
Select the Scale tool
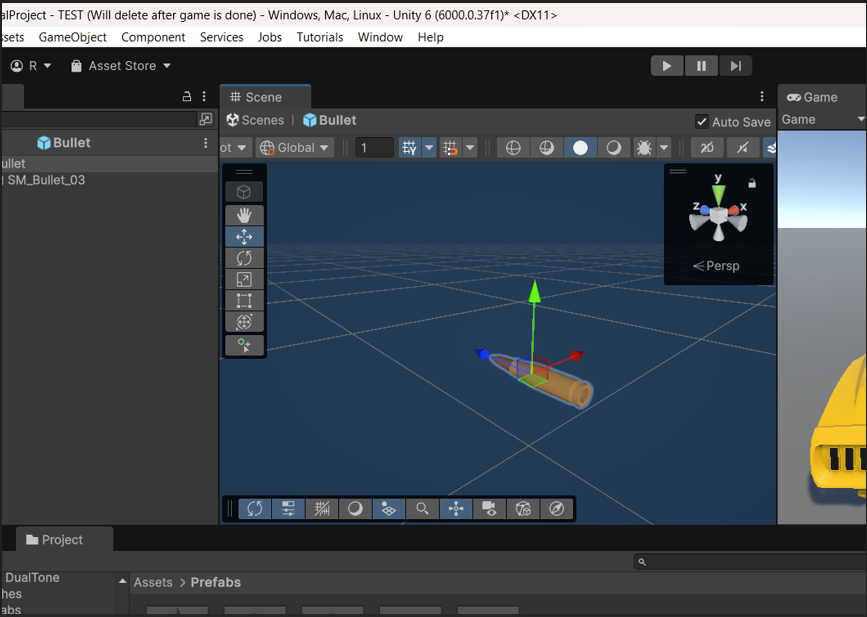coord(244,279)
